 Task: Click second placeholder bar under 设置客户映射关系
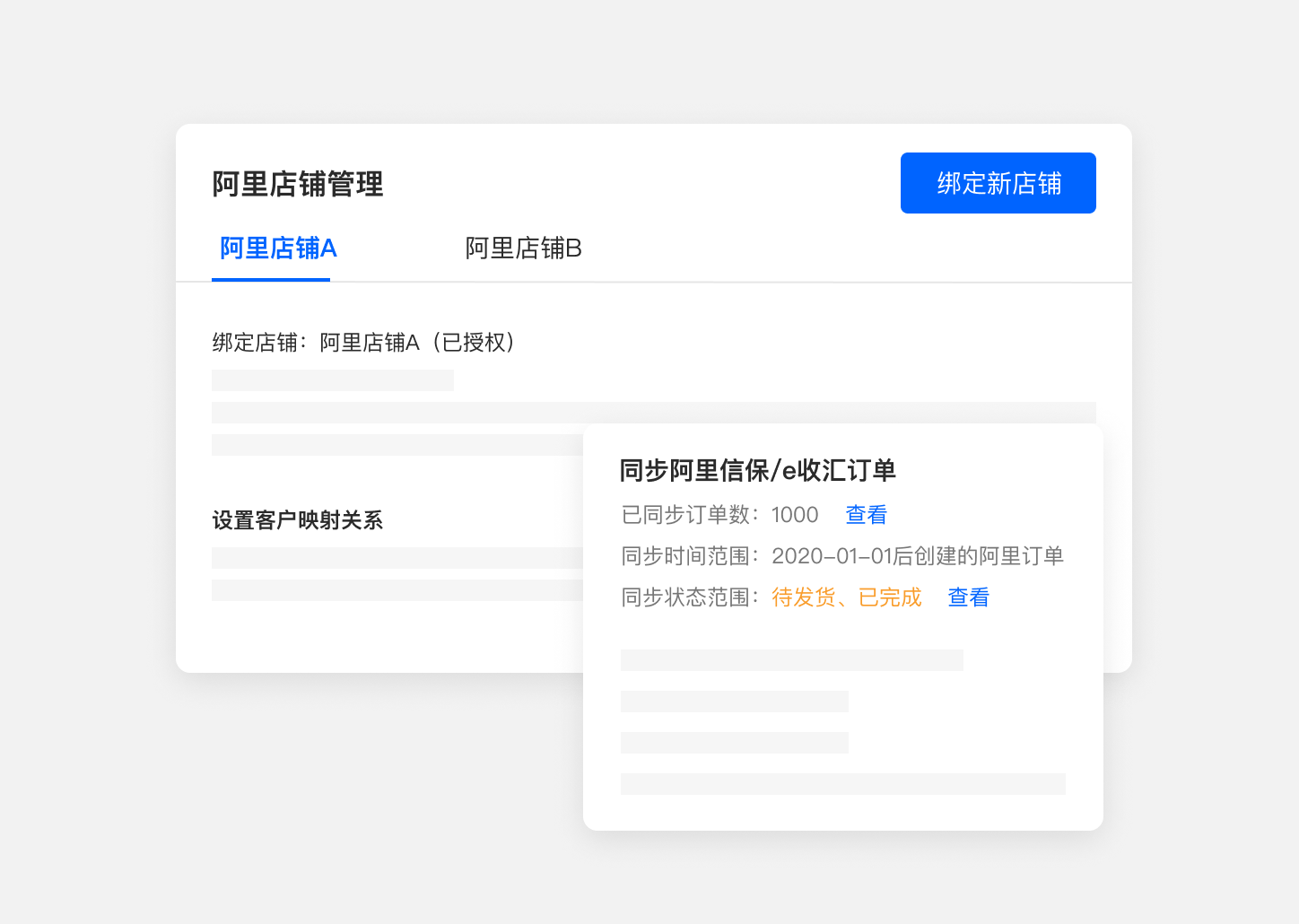397,590
